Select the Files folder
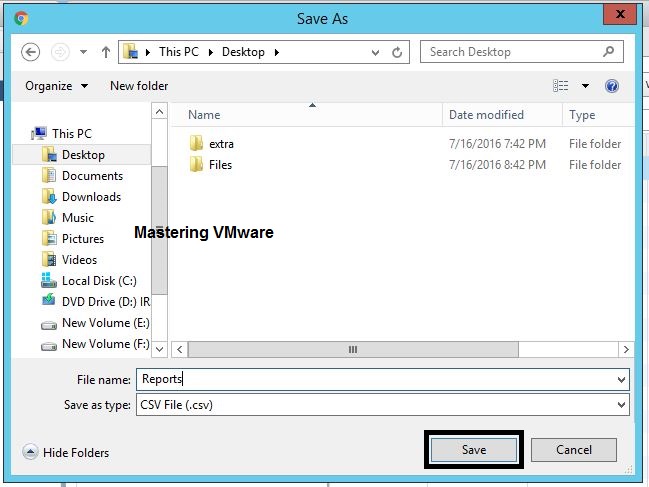Viewport: 649px width, 487px height. click(x=221, y=165)
